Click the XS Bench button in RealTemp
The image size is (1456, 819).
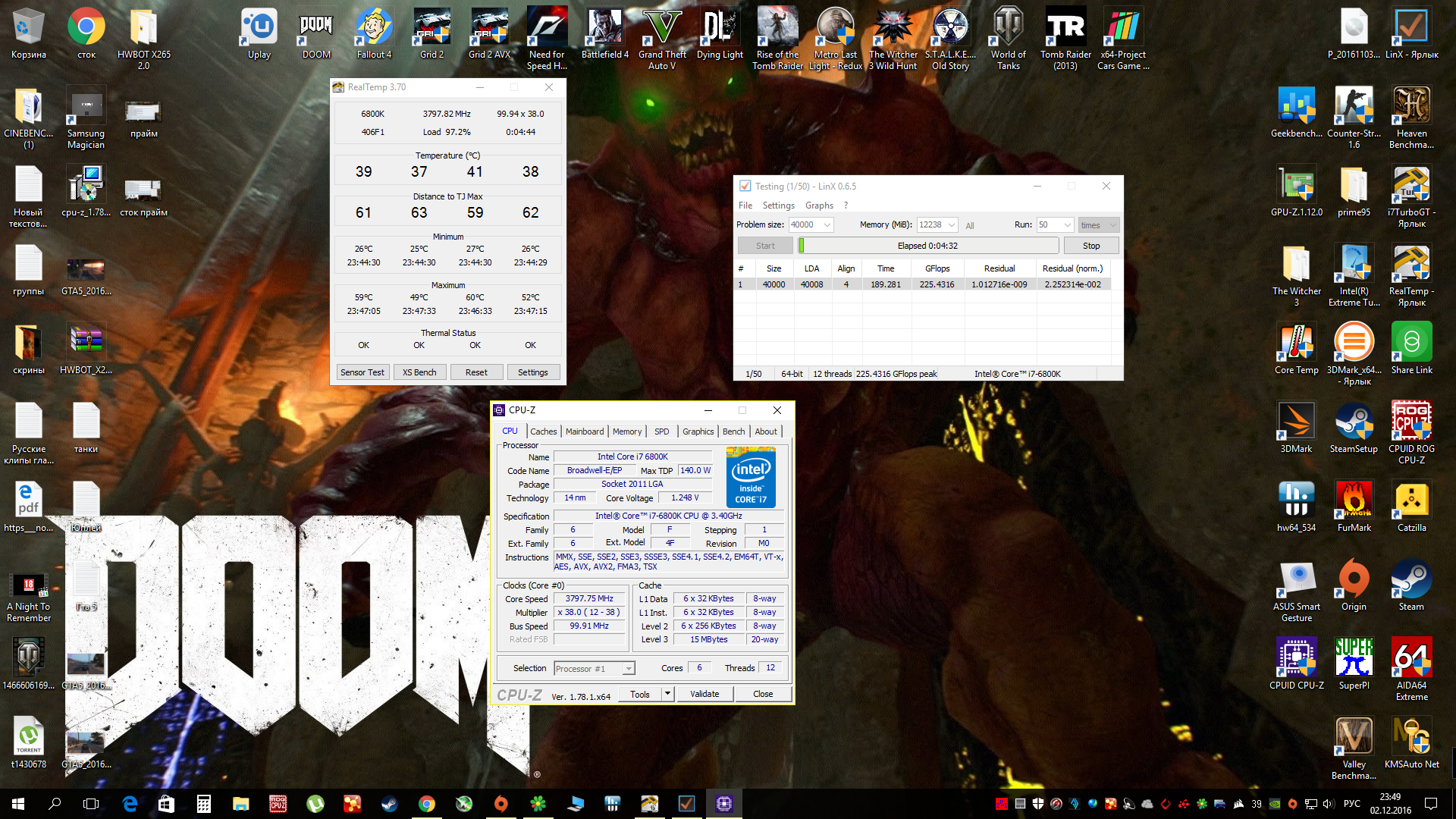(x=419, y=372)
